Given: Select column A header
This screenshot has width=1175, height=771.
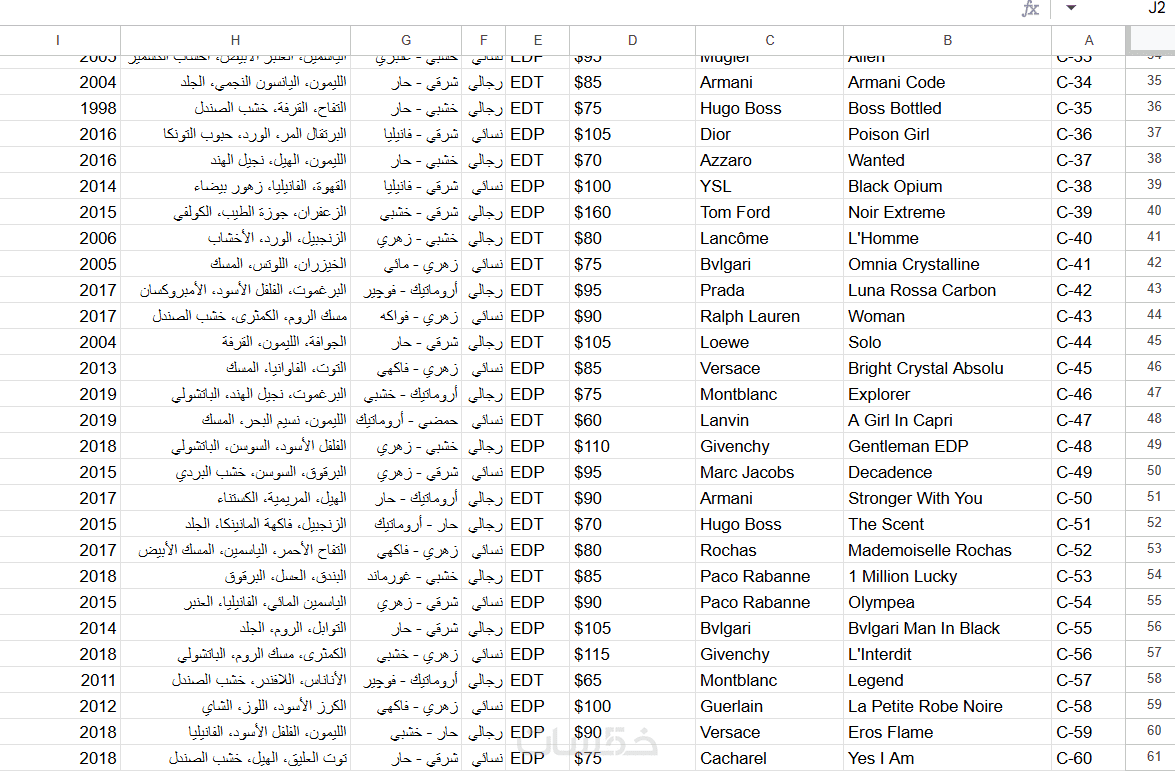Looking at the screenshot, I should point(1088,40).
